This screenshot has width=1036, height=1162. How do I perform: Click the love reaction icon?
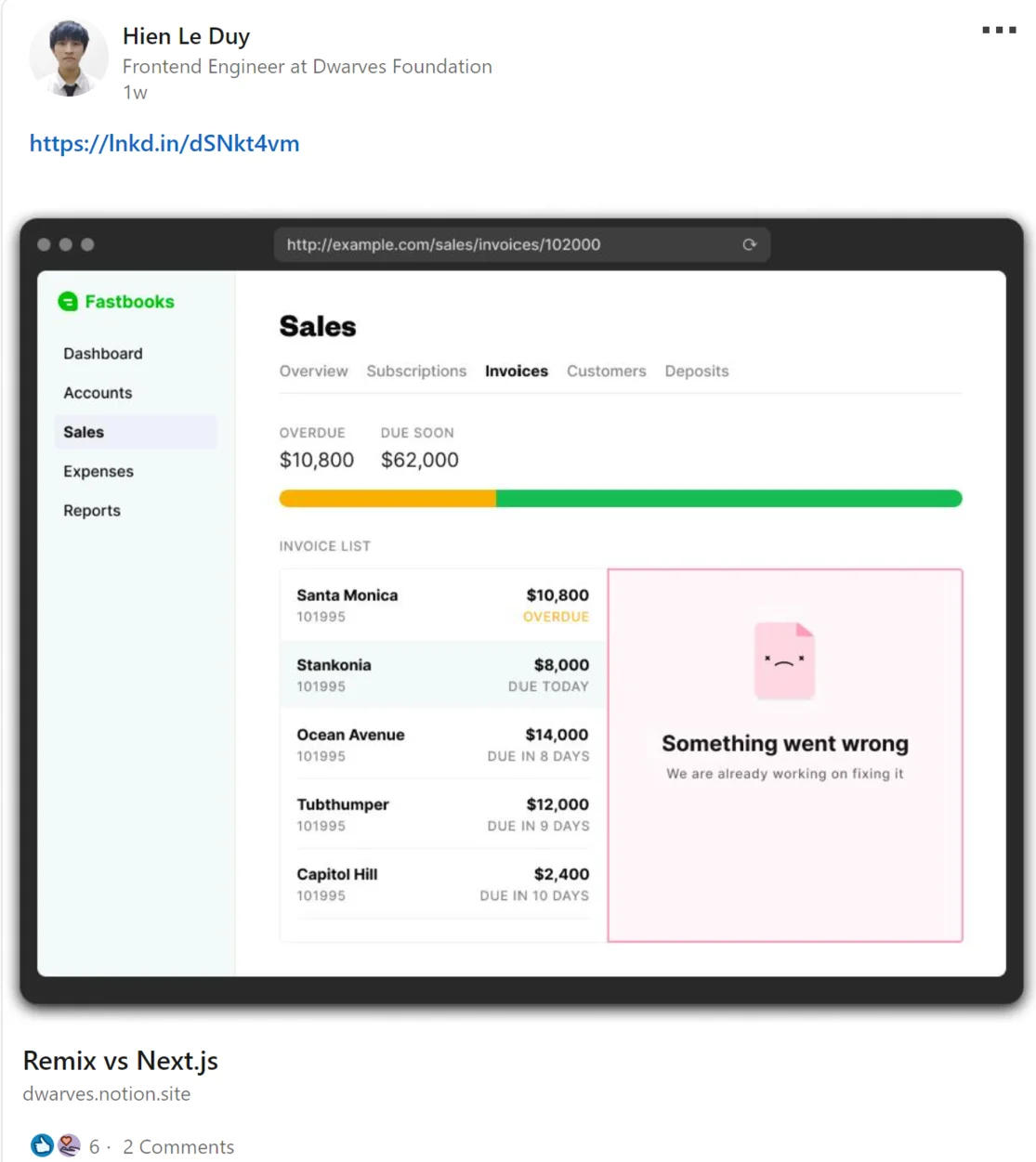[x=69, y=1145]
